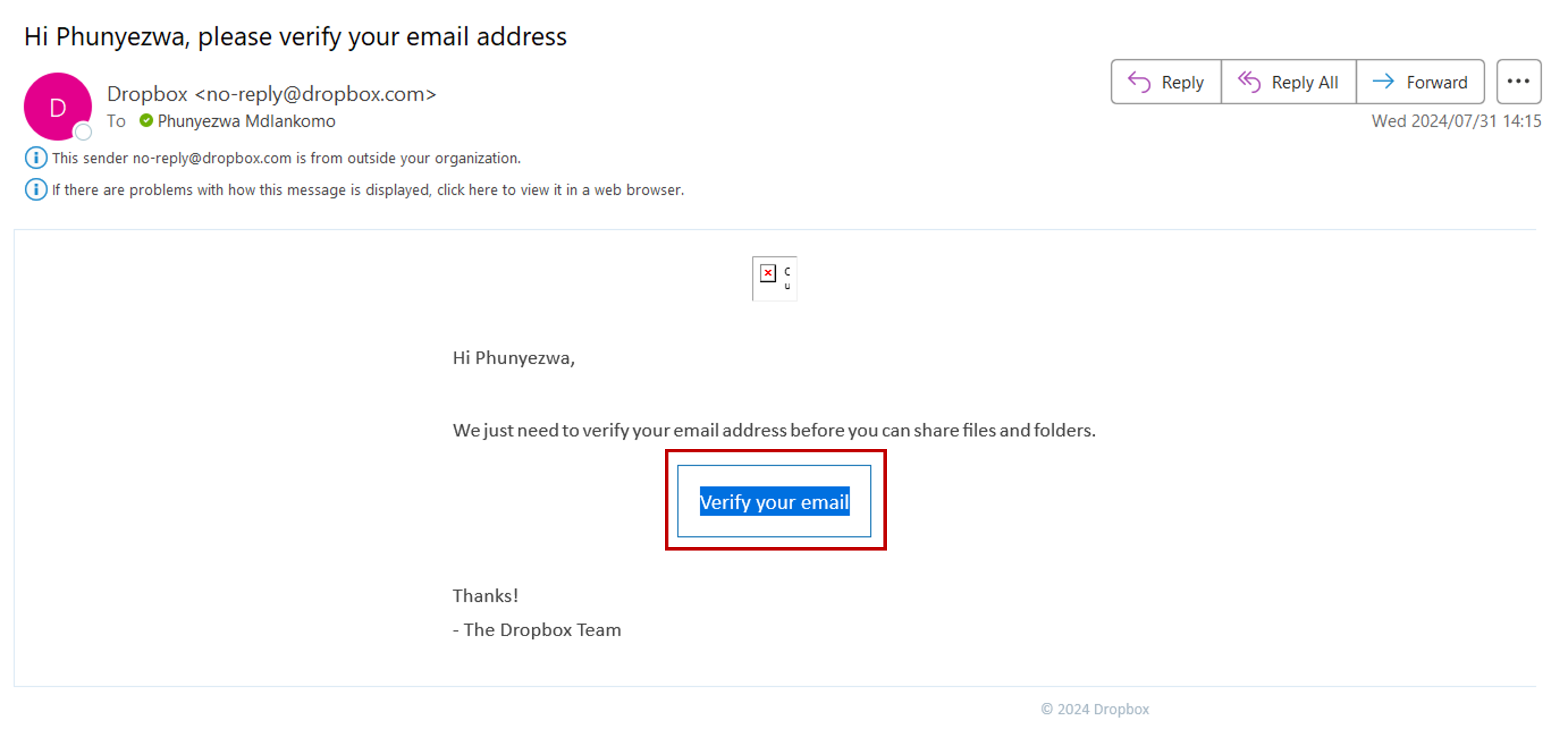1568x746 pixels.
Task: Select the outside organization sender warning text
Action: 286,158
